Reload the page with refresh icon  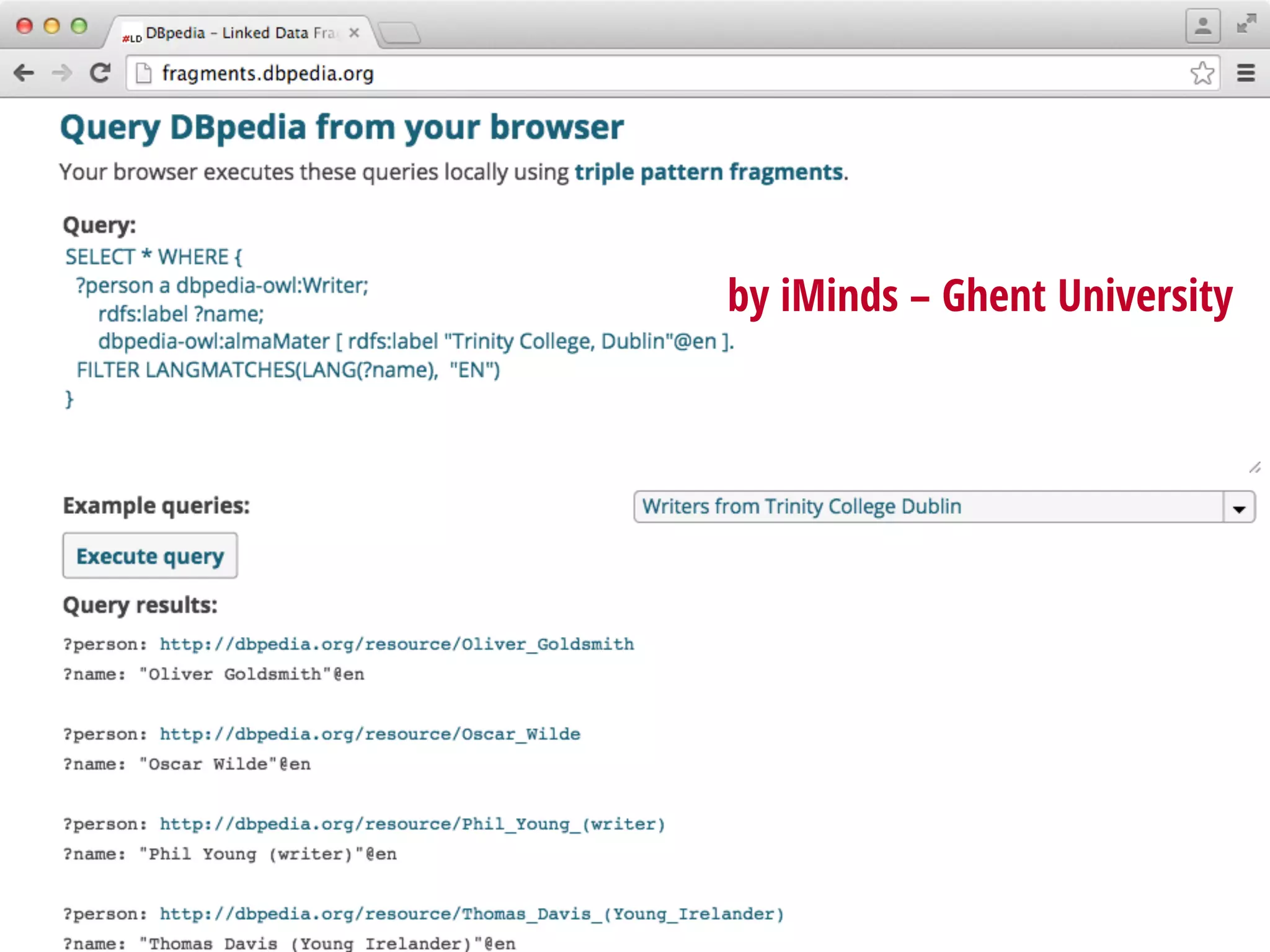tap(100, 73)
